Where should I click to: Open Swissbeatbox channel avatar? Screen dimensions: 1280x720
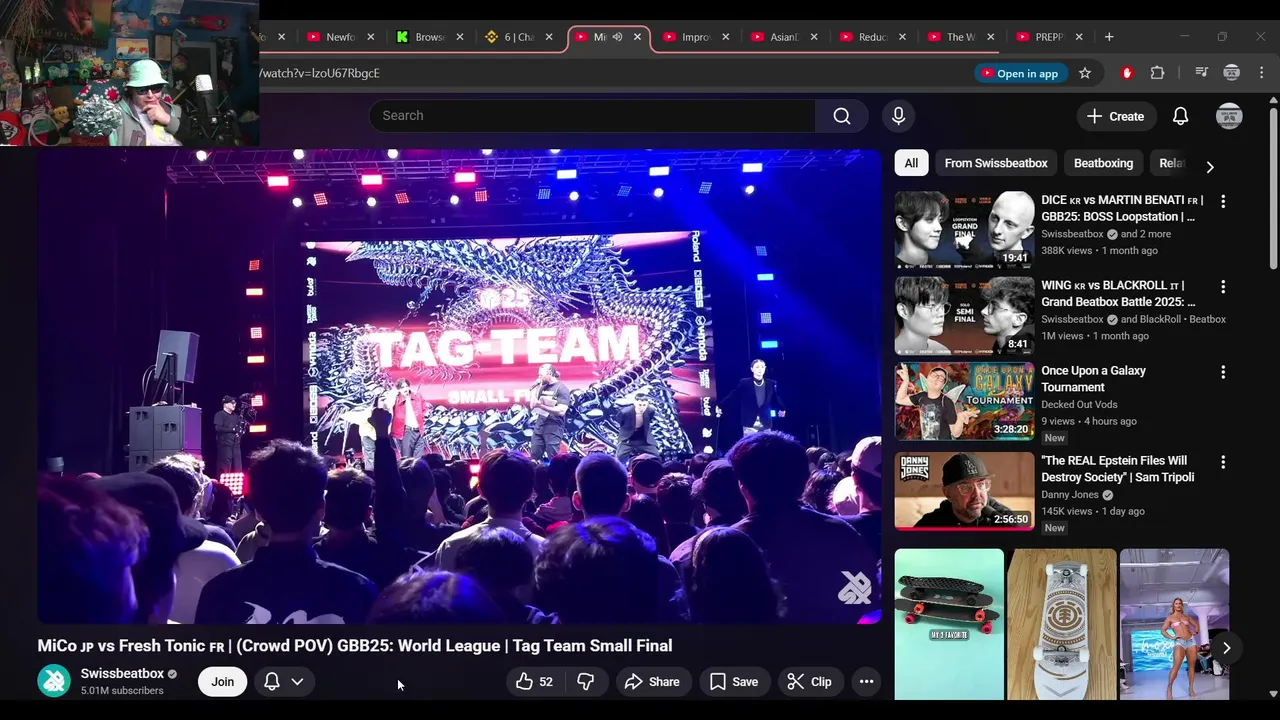[x=54, y=681]
